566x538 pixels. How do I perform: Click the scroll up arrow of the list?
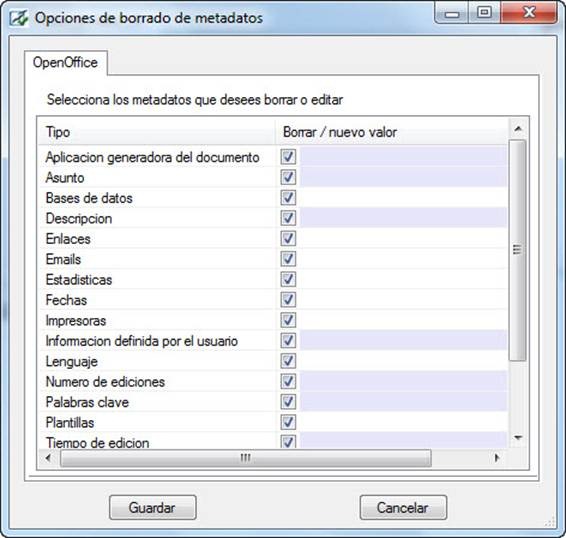point(518,129)
